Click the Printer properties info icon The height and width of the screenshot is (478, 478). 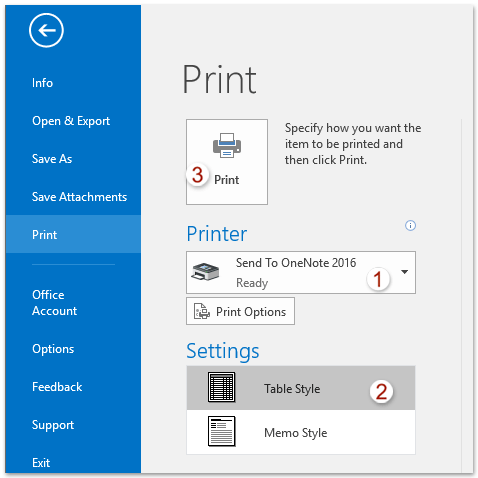410,225
